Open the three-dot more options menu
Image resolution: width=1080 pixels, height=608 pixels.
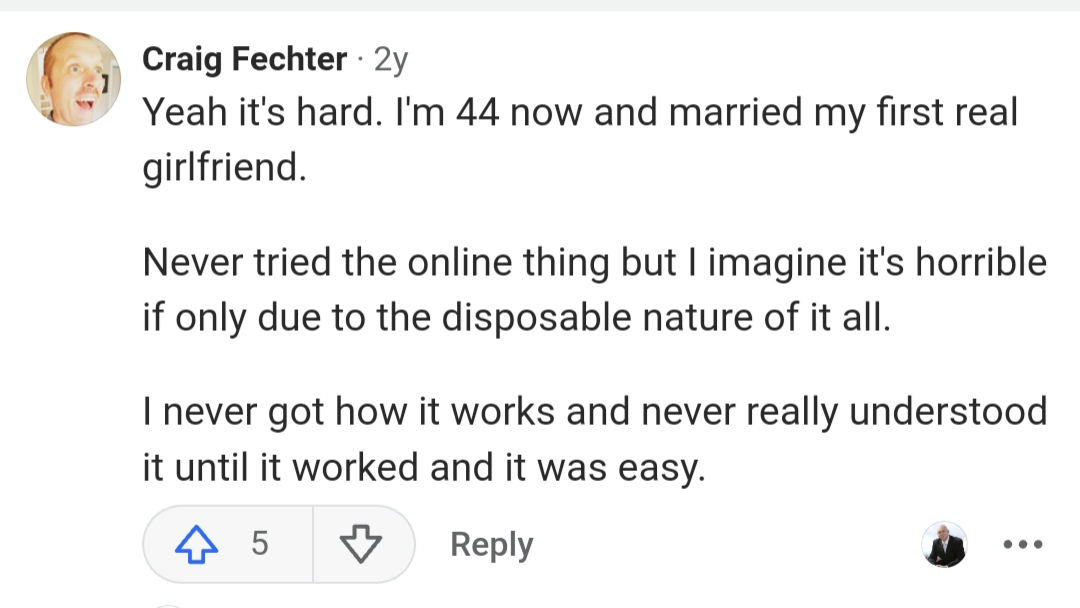click(x=1023, y=544)
